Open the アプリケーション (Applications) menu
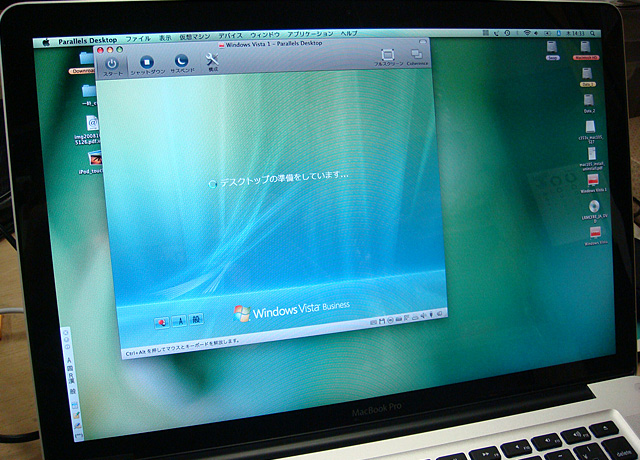Screen dimensions: 640x460 click(x=310, y=34)
